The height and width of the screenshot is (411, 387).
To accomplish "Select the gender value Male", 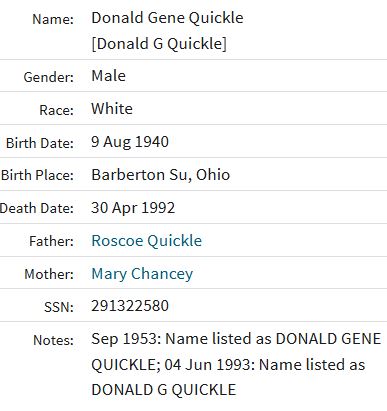I will pyautogui.click(x=109, y=76).
